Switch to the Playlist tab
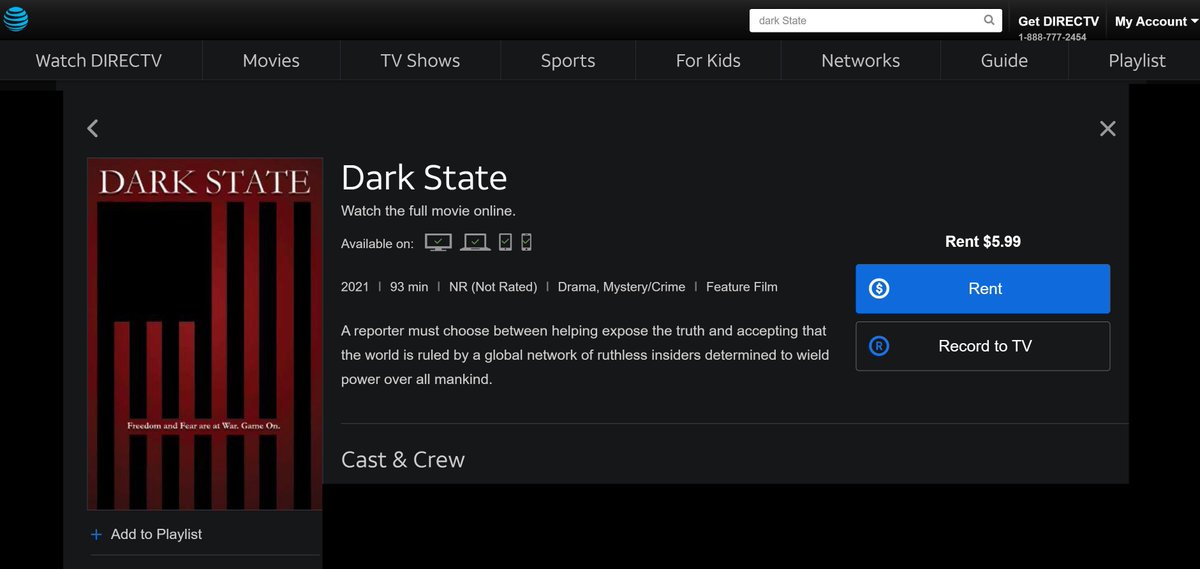This screenshot has width=1200, height=569. pyautogui.click(x=1136, y=60)
